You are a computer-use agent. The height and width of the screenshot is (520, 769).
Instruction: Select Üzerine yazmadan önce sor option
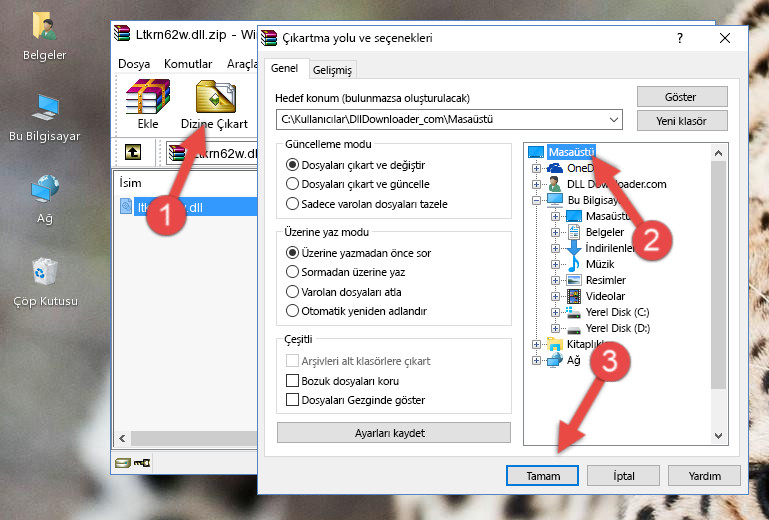point(292,253)
